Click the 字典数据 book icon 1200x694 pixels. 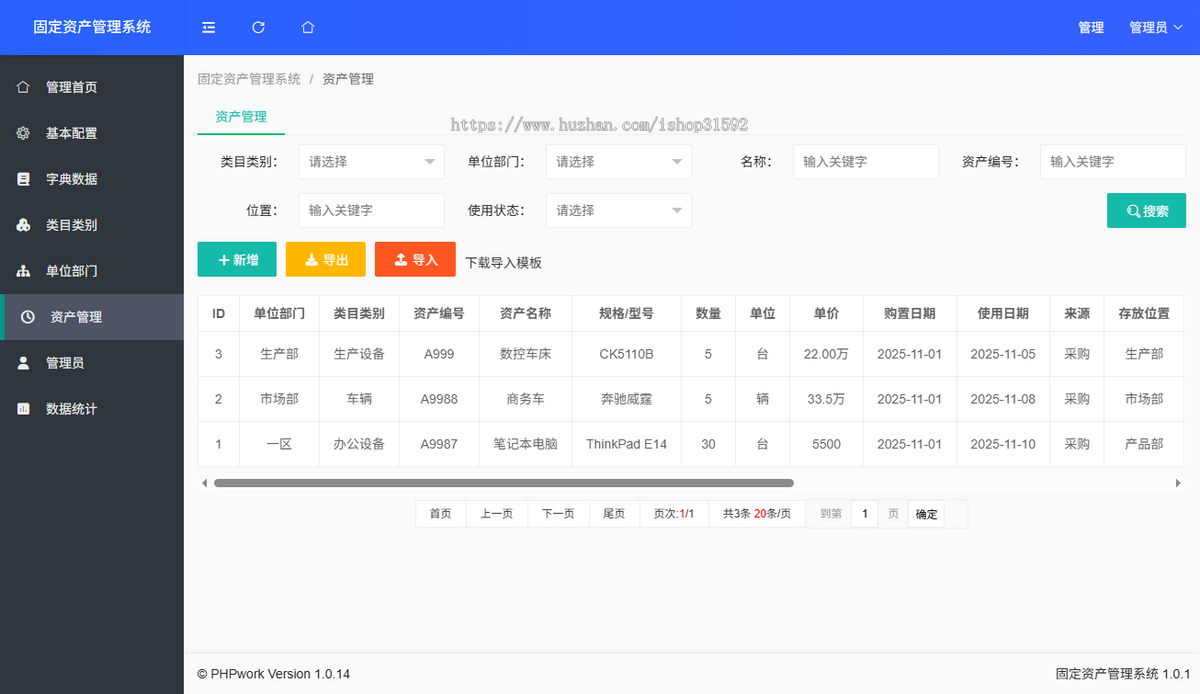[23, 179]
